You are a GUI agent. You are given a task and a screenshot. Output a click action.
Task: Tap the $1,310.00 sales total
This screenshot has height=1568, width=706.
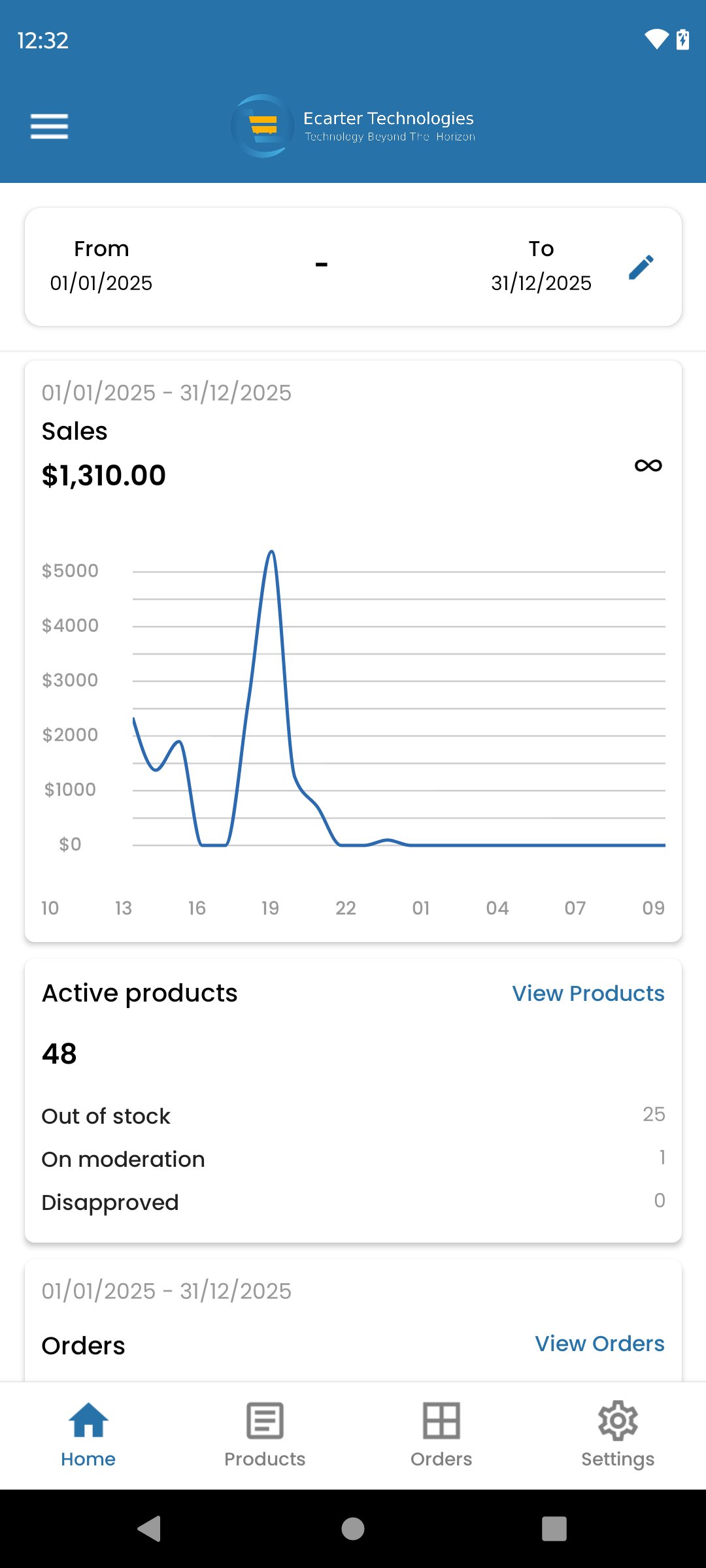tap(104, 475)
